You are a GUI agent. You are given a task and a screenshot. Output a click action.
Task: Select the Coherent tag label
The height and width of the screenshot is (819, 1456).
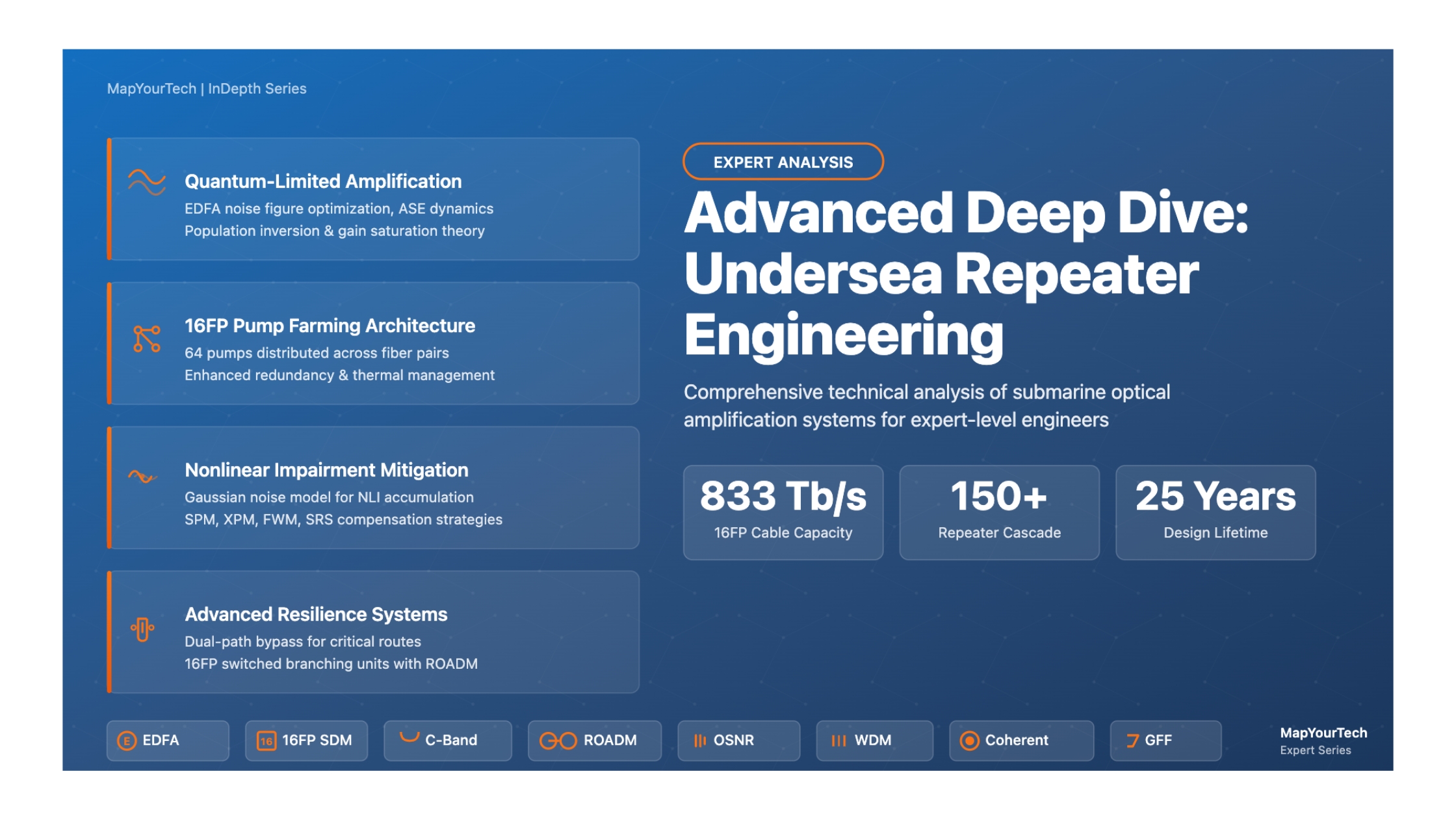tap(1017, 740)
